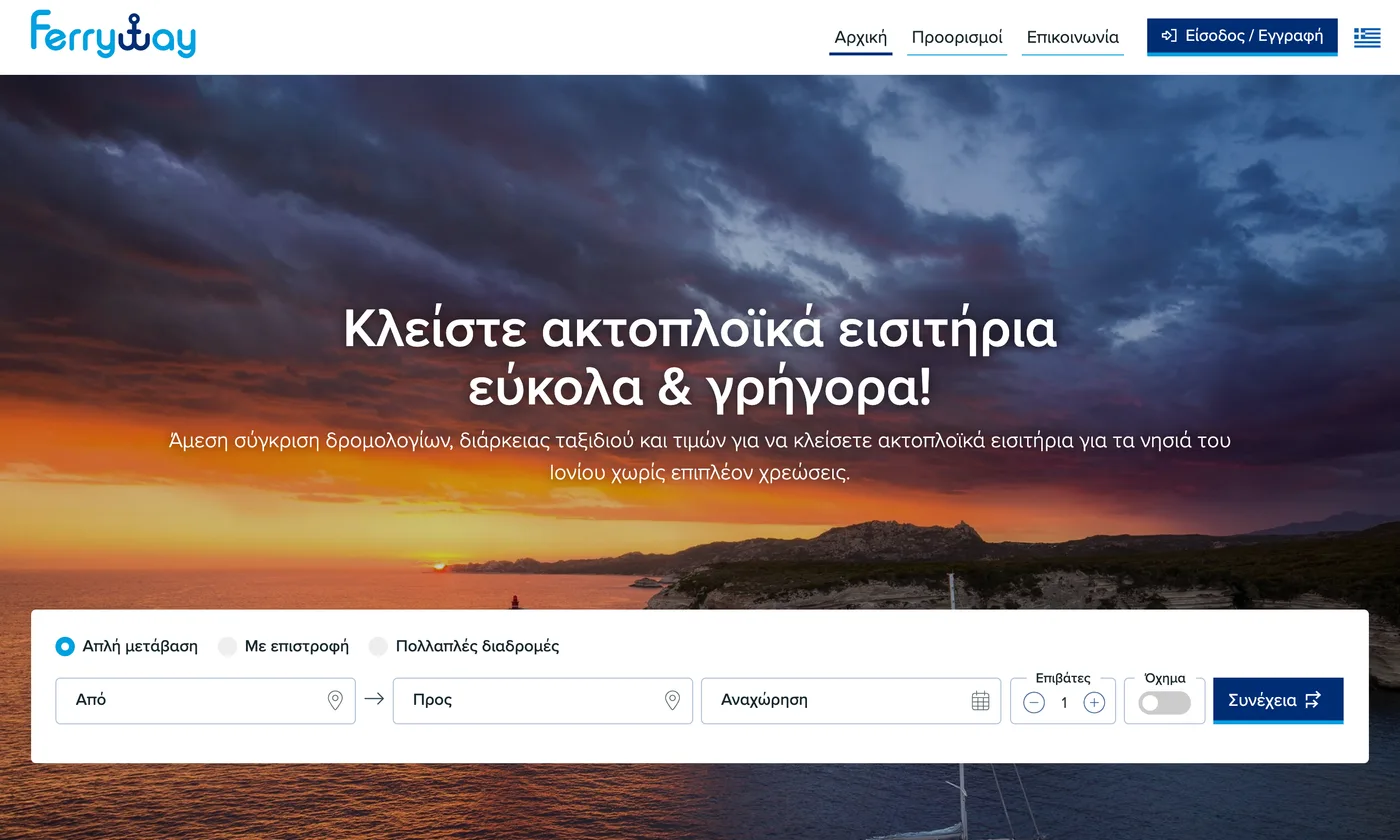The width and height of the screenshot is (1400, 840).
Task: Click into the Από departure port field
Action: [x=205, y=701]
